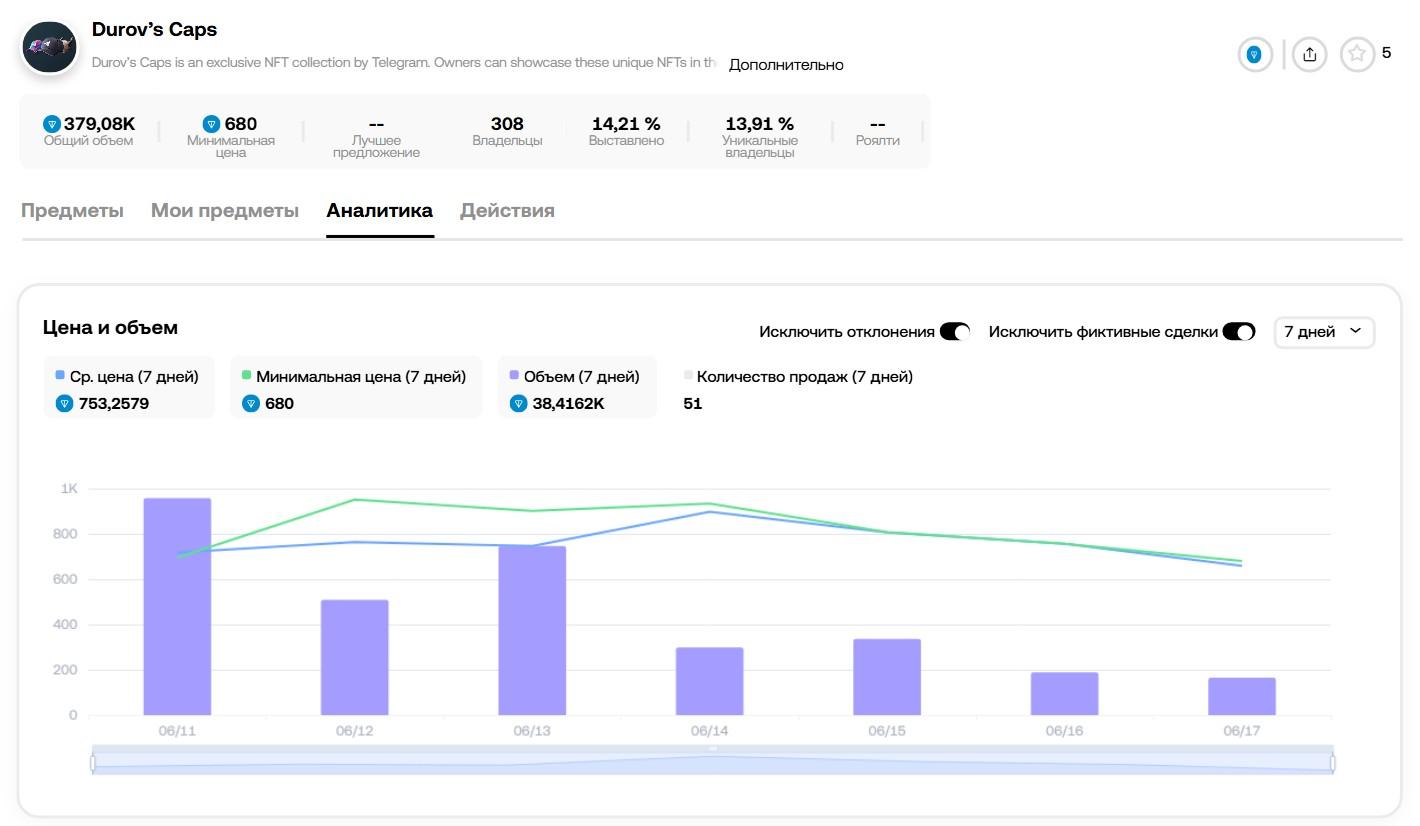Click the TON blockchain icon button
Viewport: 1420px width, 826px height.
tap(1255, 54)
